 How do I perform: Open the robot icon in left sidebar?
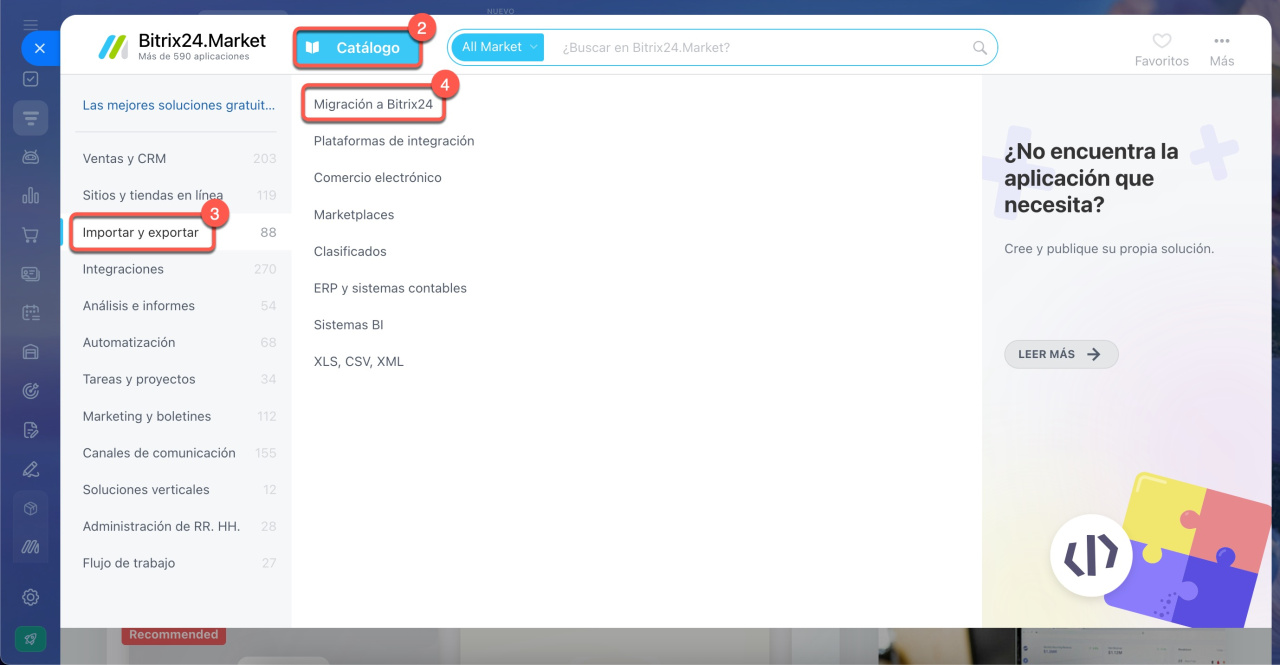click(x=31, y=157)
